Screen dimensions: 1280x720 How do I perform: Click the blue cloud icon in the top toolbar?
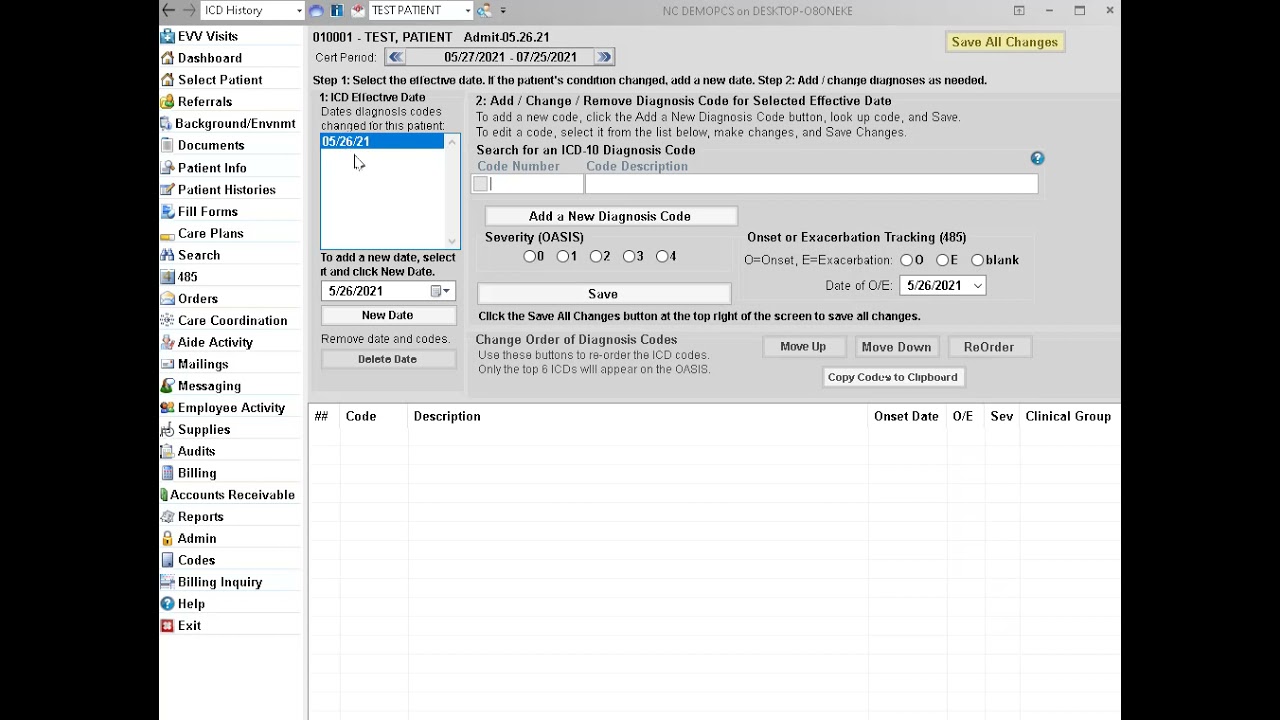tap(316, 10)
